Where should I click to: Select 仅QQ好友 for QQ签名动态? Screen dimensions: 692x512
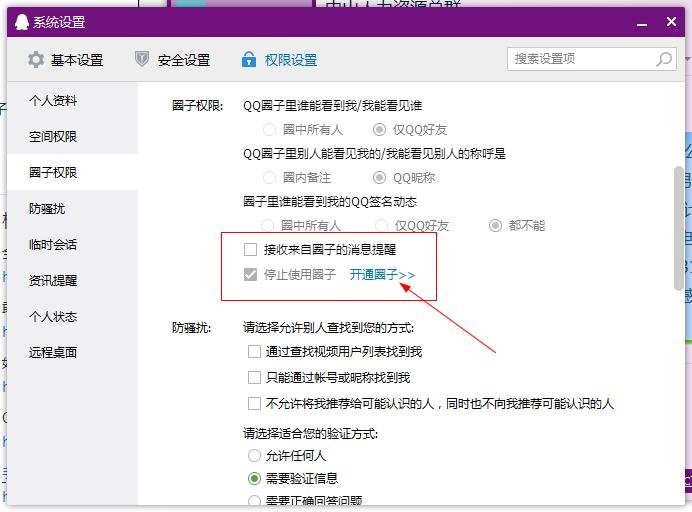[381, 226]
